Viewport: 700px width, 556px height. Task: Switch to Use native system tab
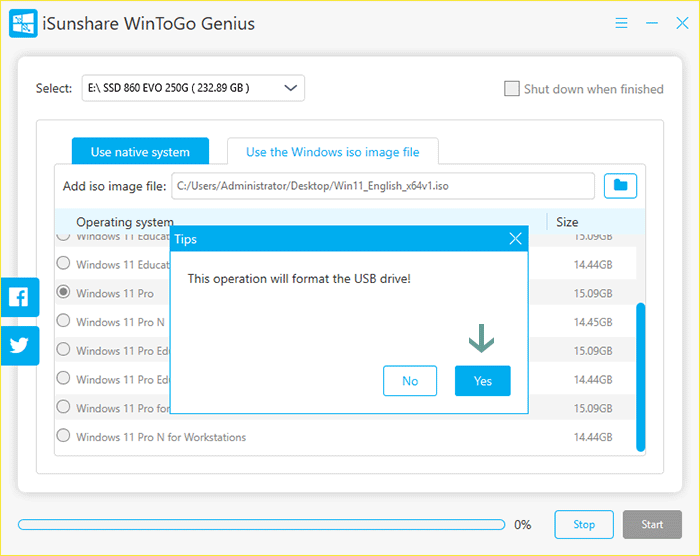tap(140, 151)
